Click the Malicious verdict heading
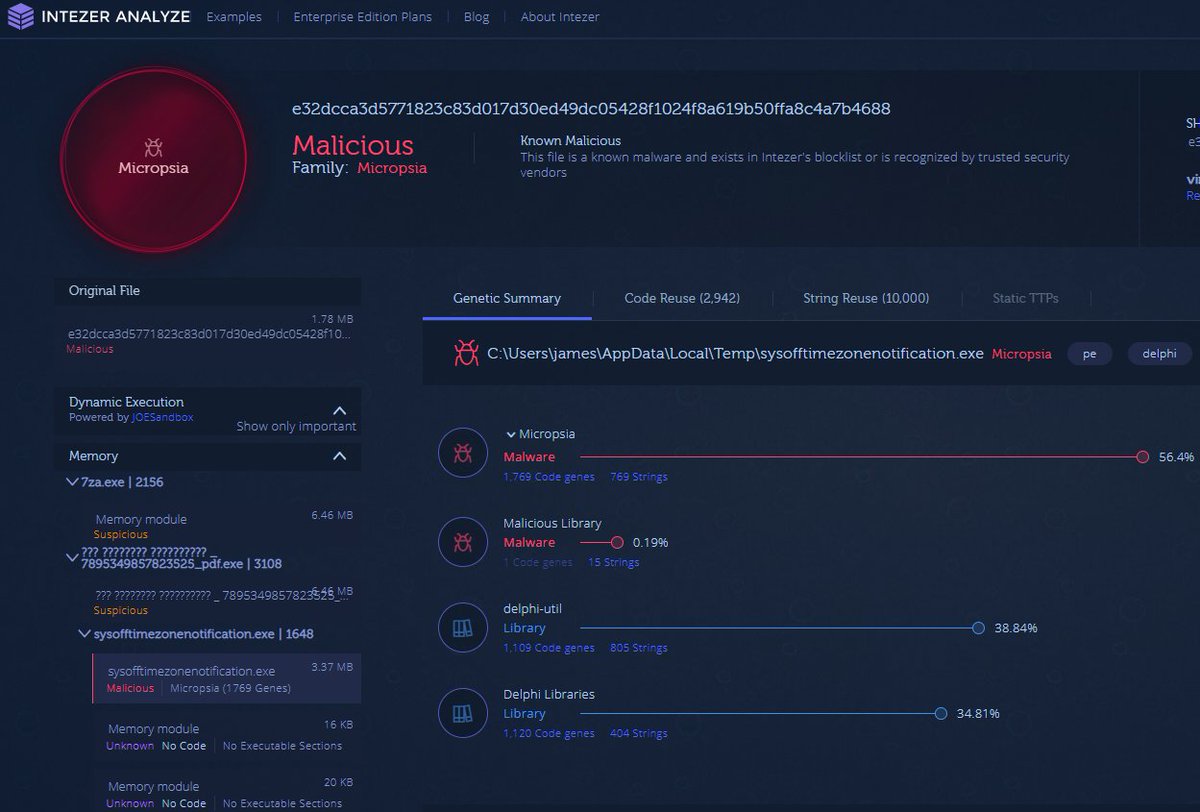The image size is (1200, 812). [353, 145]
